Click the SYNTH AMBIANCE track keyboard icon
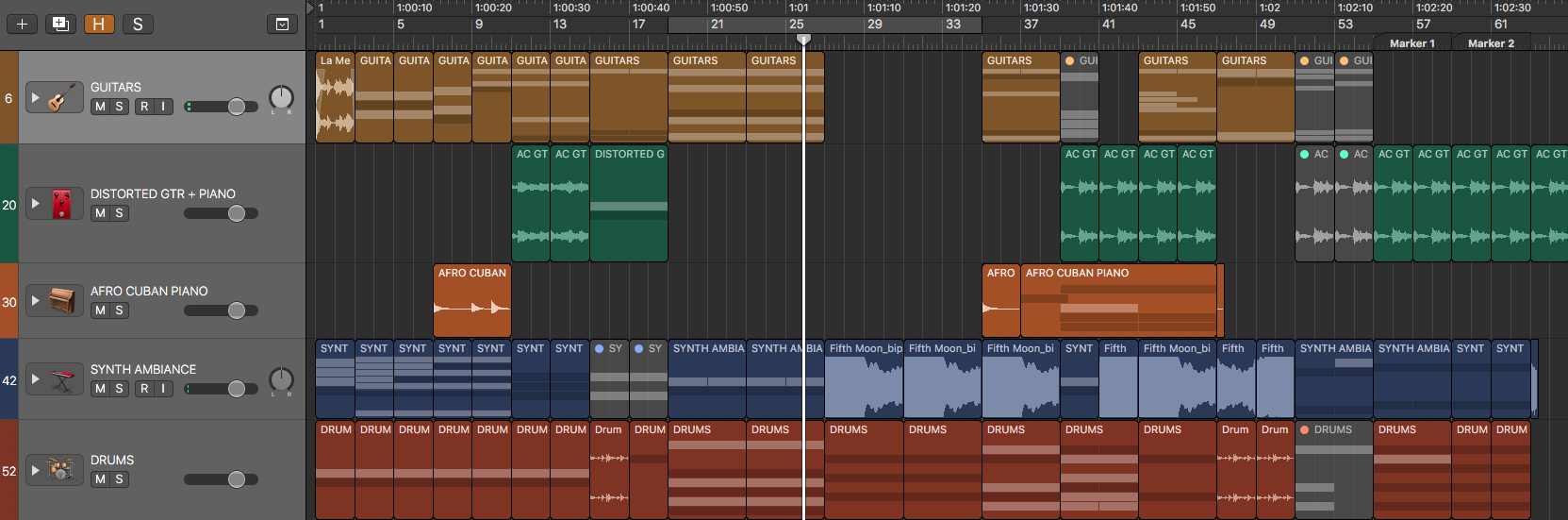This screenshot has width=1568, height=520. click(x=61, y=378)
